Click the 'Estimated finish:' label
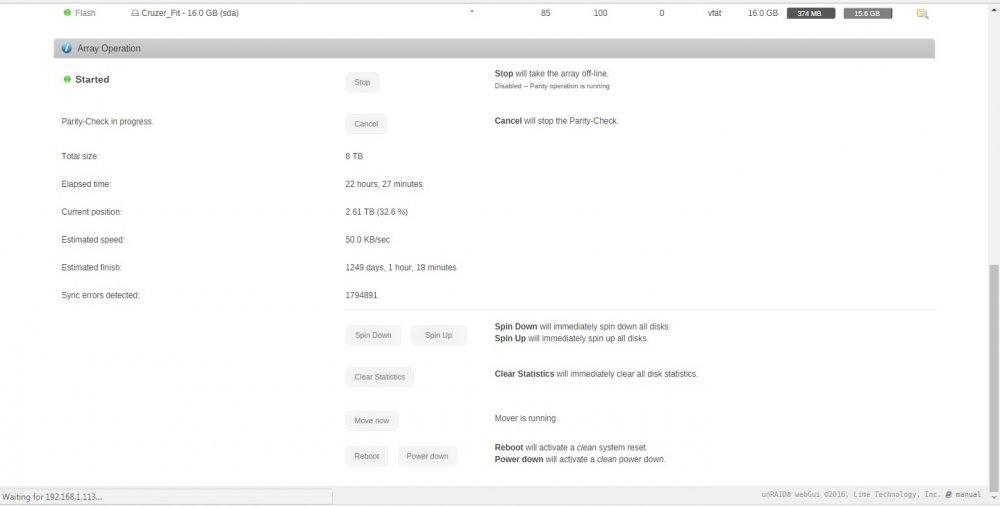 pyautogui.click(x=91, y=268)
